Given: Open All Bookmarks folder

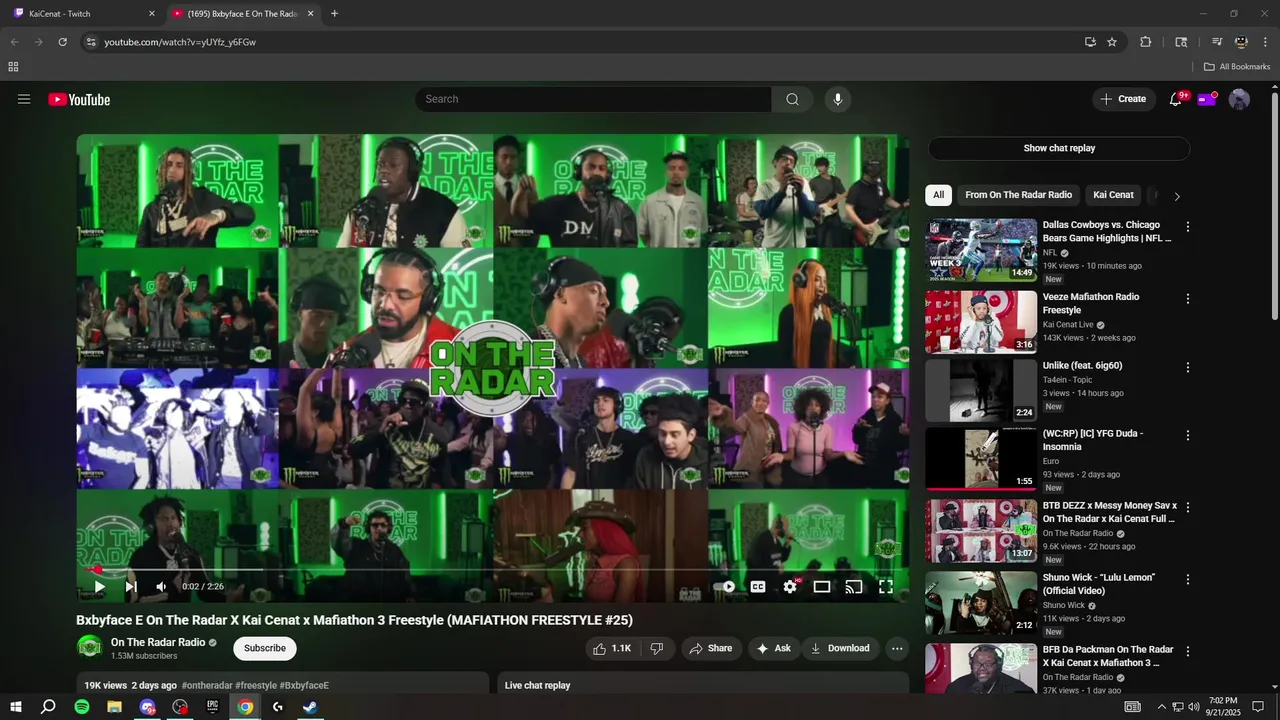Looking at the screenshot, I should pyautogui.click(x=1237, y=67).
